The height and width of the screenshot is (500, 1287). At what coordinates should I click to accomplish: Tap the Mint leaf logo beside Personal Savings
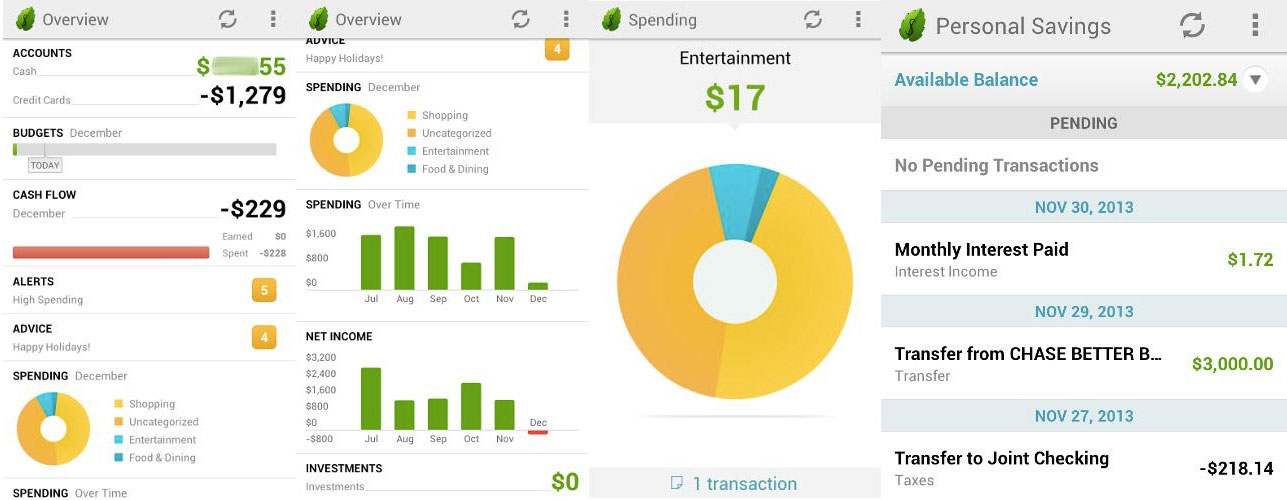(x=911, y=26)
